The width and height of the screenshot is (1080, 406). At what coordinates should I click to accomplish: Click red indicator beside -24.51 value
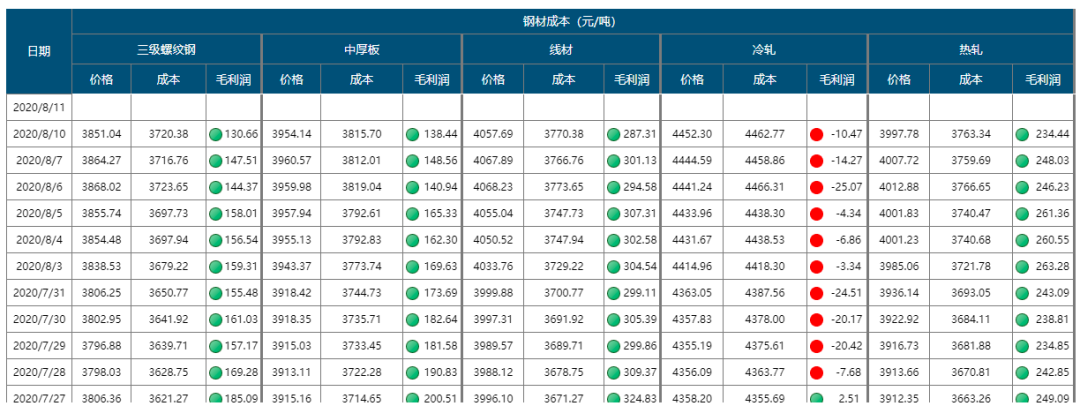pyautogui.click(x=816, y=292)
